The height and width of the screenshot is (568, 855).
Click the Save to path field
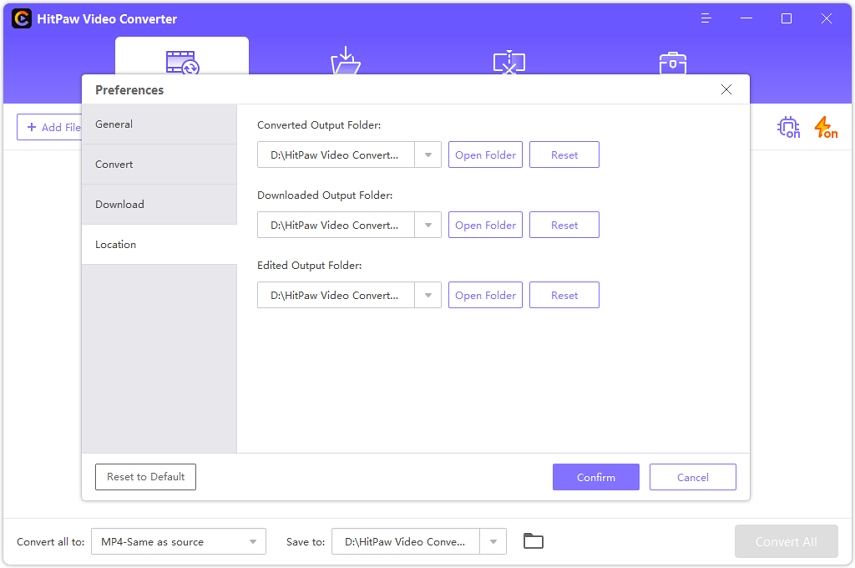[x=406, y=542]
